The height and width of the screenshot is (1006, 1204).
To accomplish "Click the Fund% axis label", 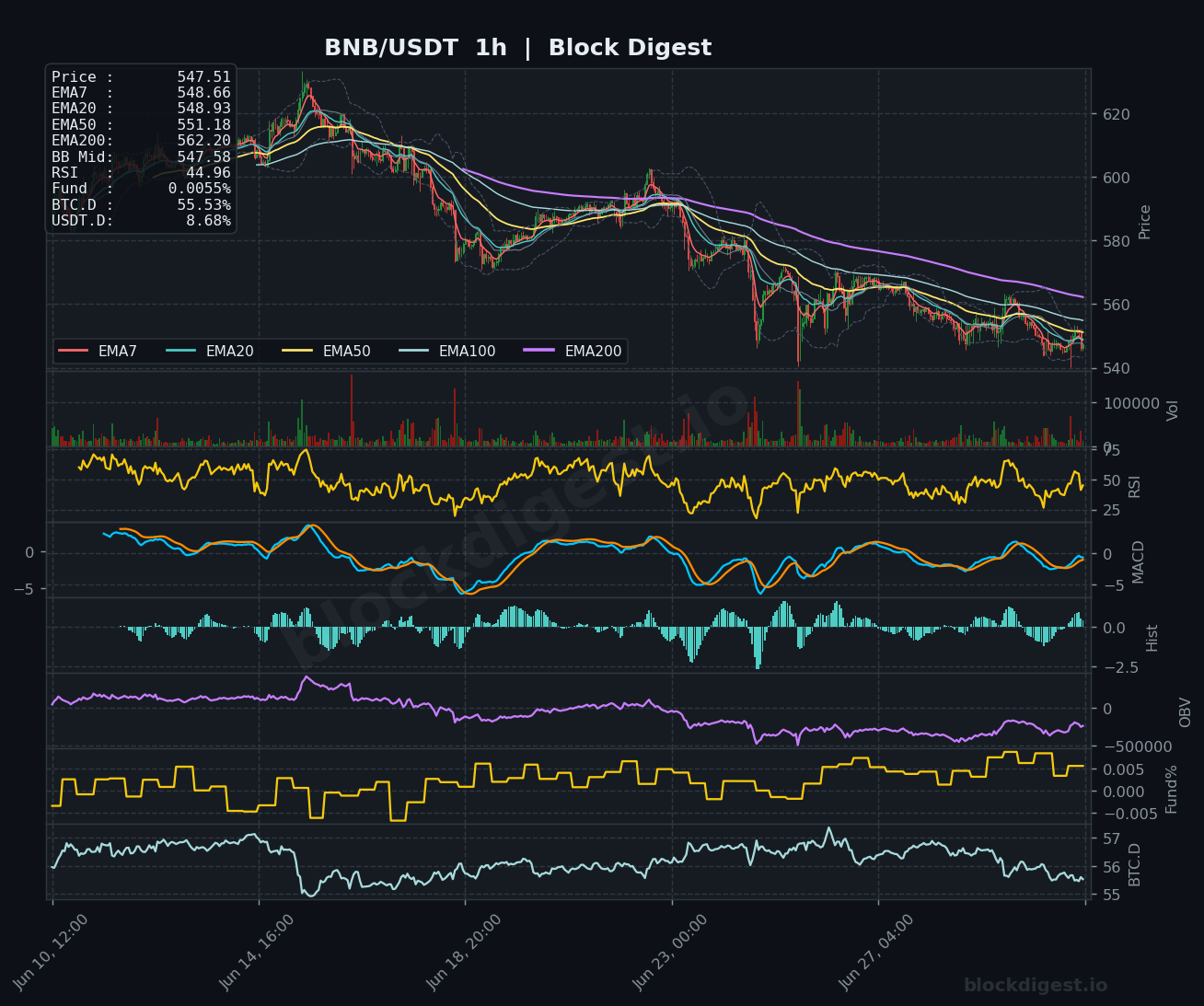I will 1172,789.
